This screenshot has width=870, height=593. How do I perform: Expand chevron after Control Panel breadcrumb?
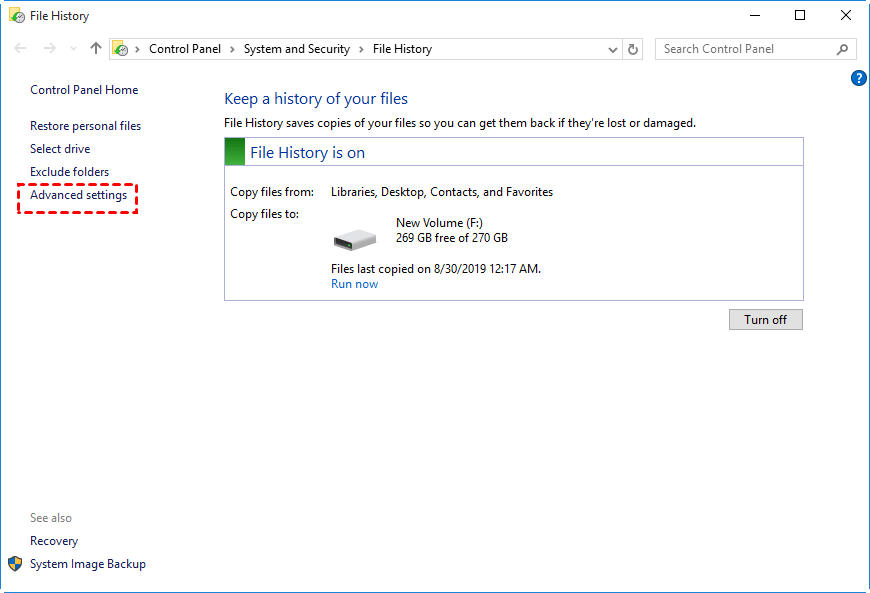232,49
